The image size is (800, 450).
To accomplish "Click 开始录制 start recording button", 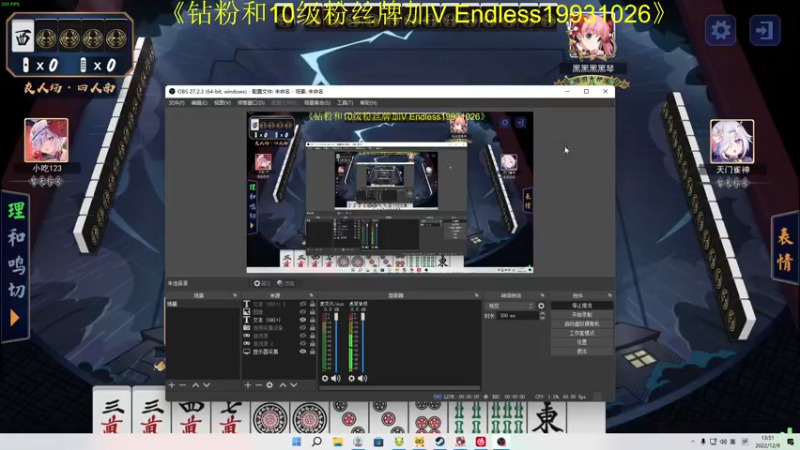I will 582,315.
